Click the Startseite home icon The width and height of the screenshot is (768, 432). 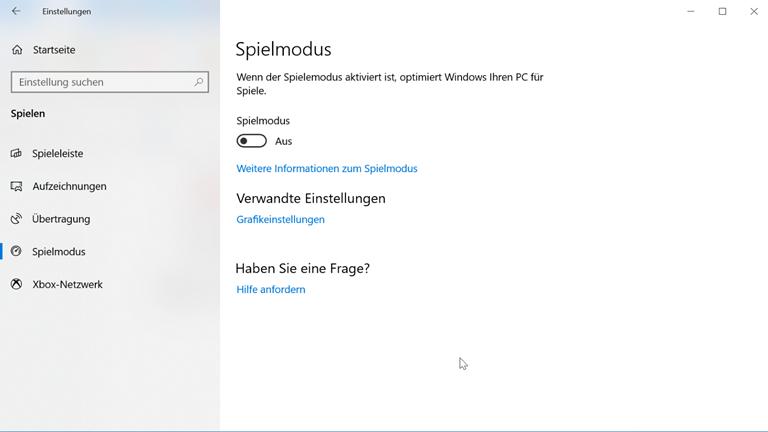click(17, 50)
